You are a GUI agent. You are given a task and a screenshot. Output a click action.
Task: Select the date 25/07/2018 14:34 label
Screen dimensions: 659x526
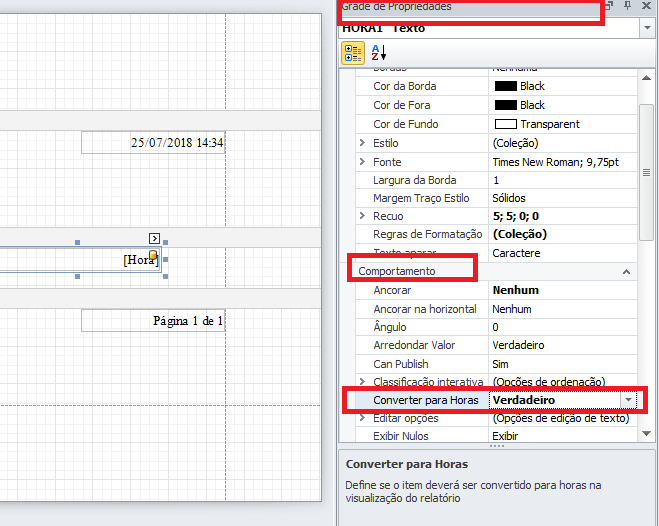click(x=153, y=143)
